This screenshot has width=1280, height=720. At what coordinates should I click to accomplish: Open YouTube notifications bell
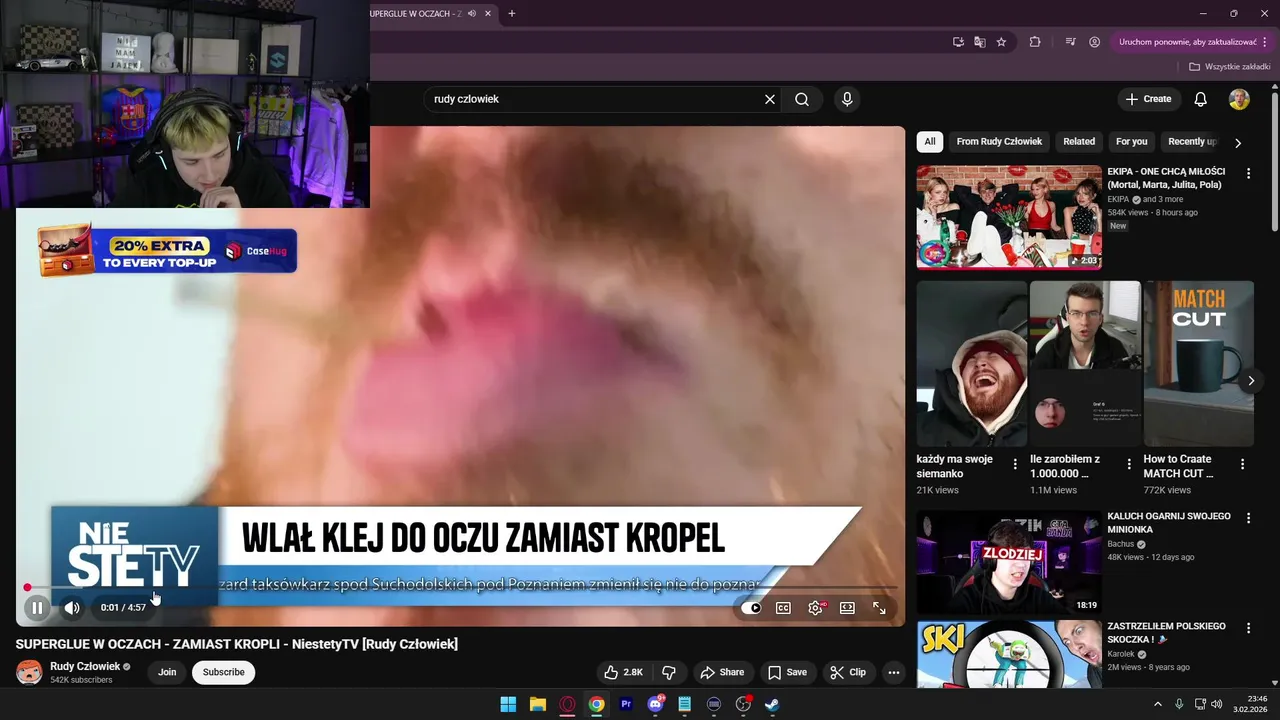pyautogui.click(x=1201, y=99)
